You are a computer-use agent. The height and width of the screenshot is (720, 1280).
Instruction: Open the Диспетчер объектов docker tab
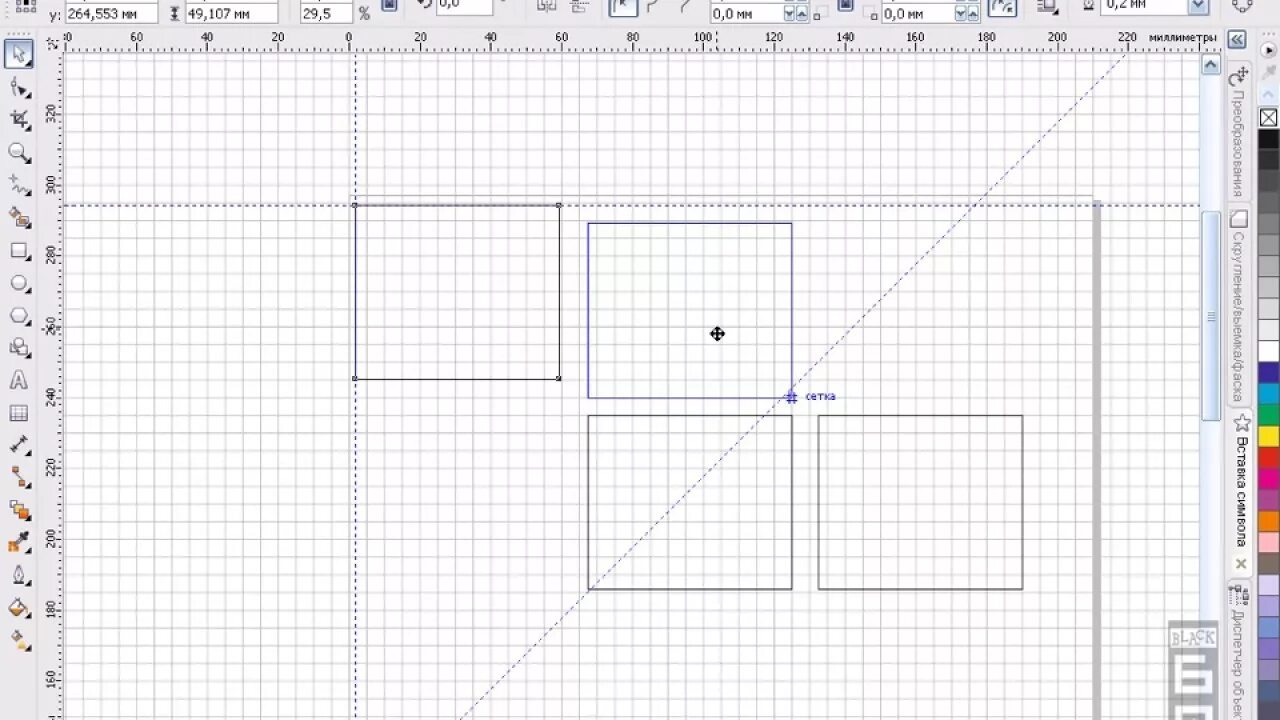[1238, 650]
